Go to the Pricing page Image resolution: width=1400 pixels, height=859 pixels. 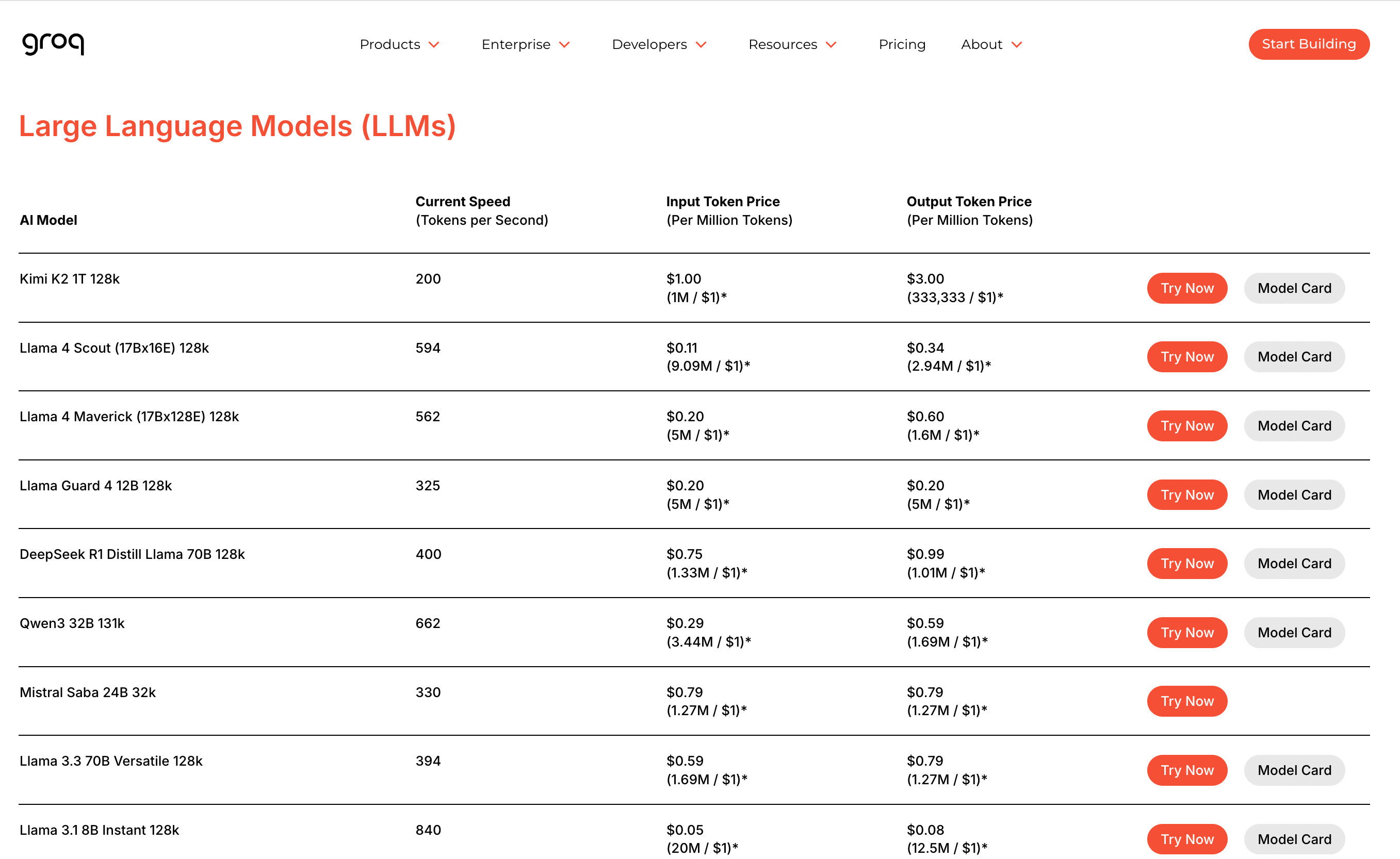pyautogui.click(x=902, y=44)
